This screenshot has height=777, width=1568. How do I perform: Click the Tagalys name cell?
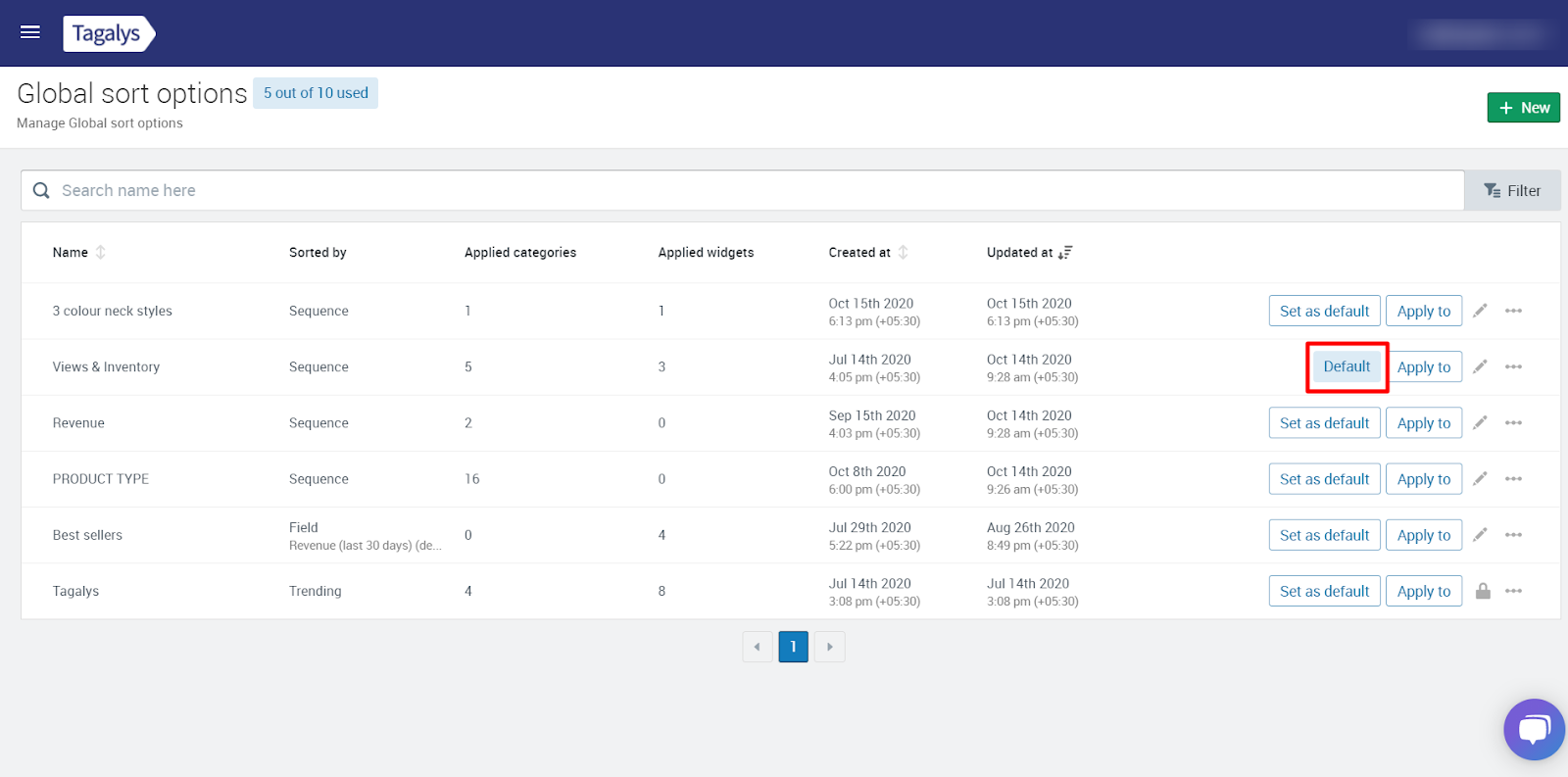tap(75, 591)
